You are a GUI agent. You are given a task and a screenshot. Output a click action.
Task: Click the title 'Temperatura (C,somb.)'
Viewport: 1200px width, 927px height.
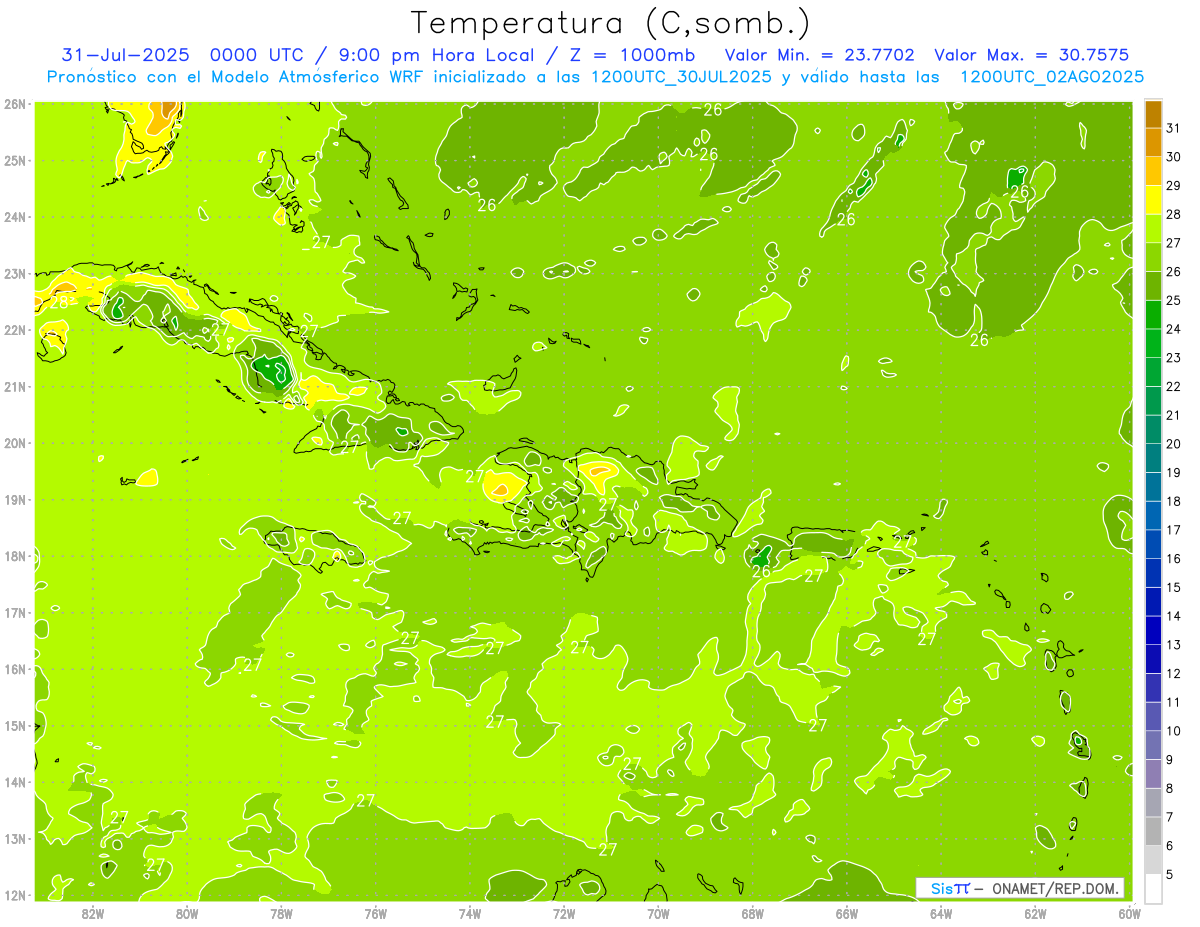click(x=611, y=23)
